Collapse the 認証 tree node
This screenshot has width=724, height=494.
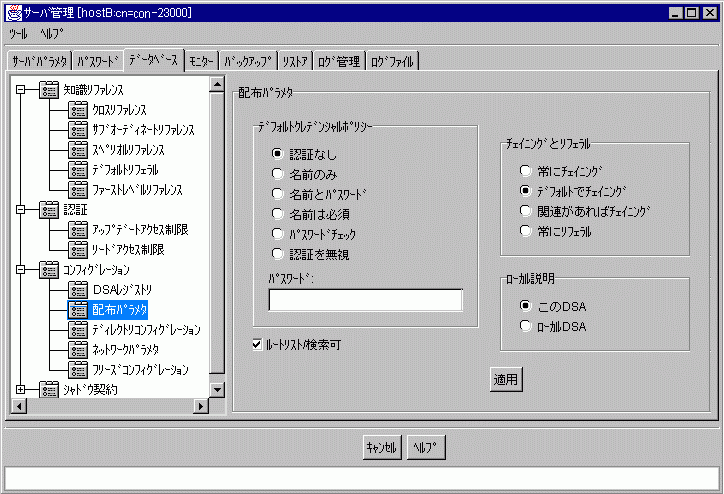point(20,210)
